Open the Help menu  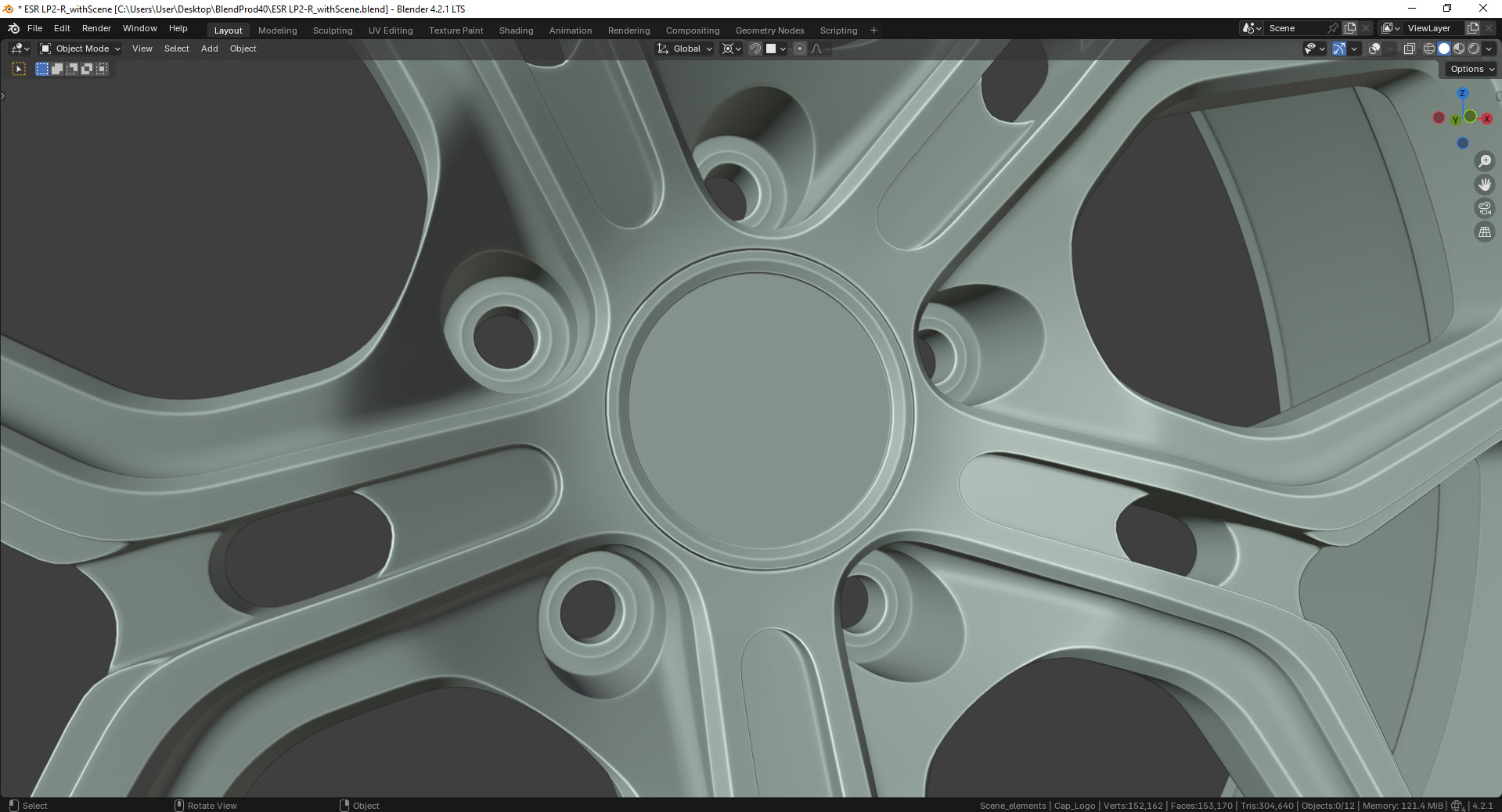tap(178, 28)
